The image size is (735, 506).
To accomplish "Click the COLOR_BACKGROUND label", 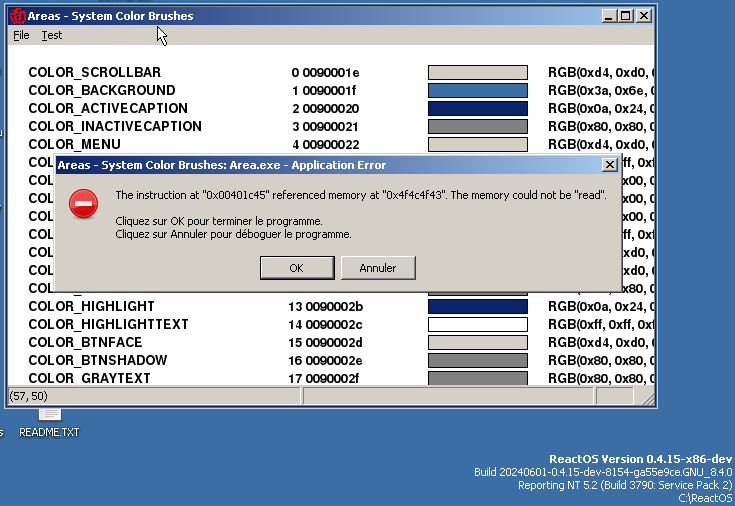I will pos(102,90).
